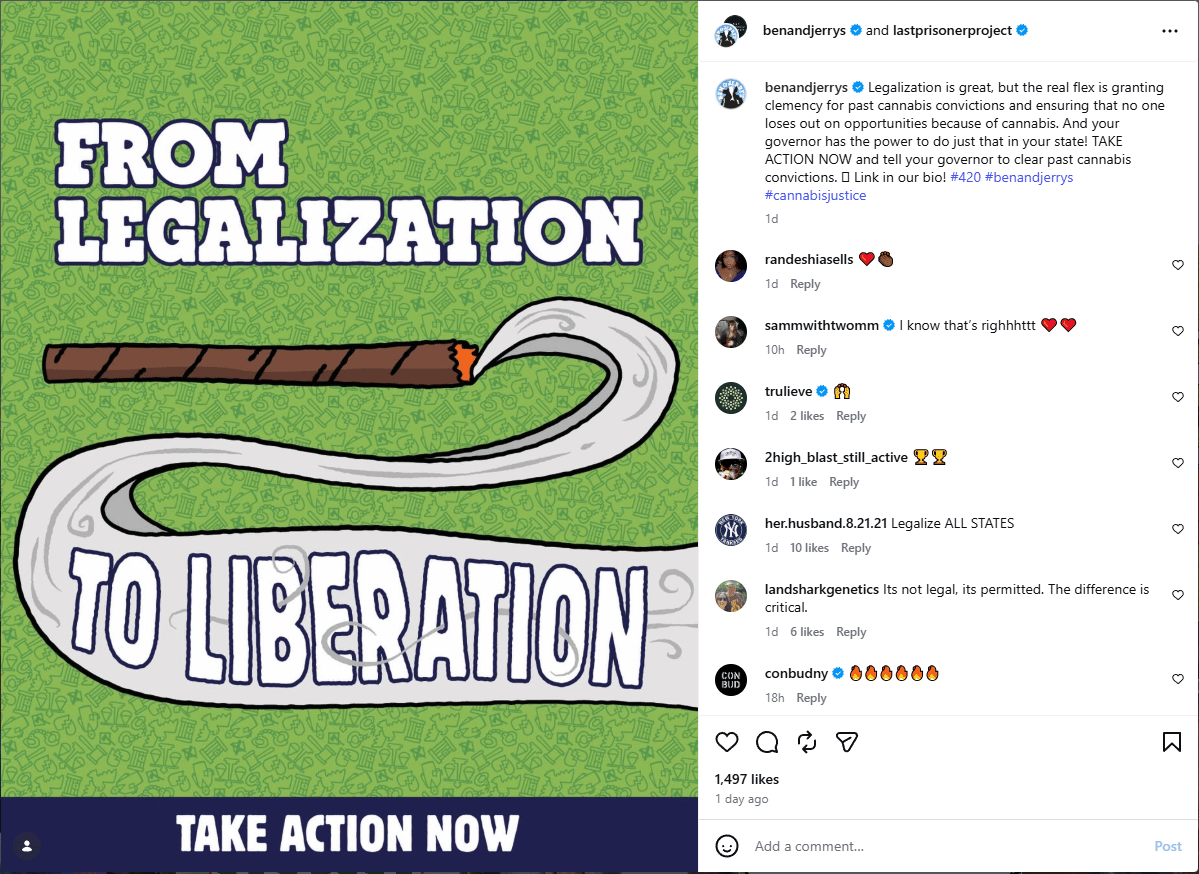Open sammwithtwomm's profile avatar

[730, 332]
